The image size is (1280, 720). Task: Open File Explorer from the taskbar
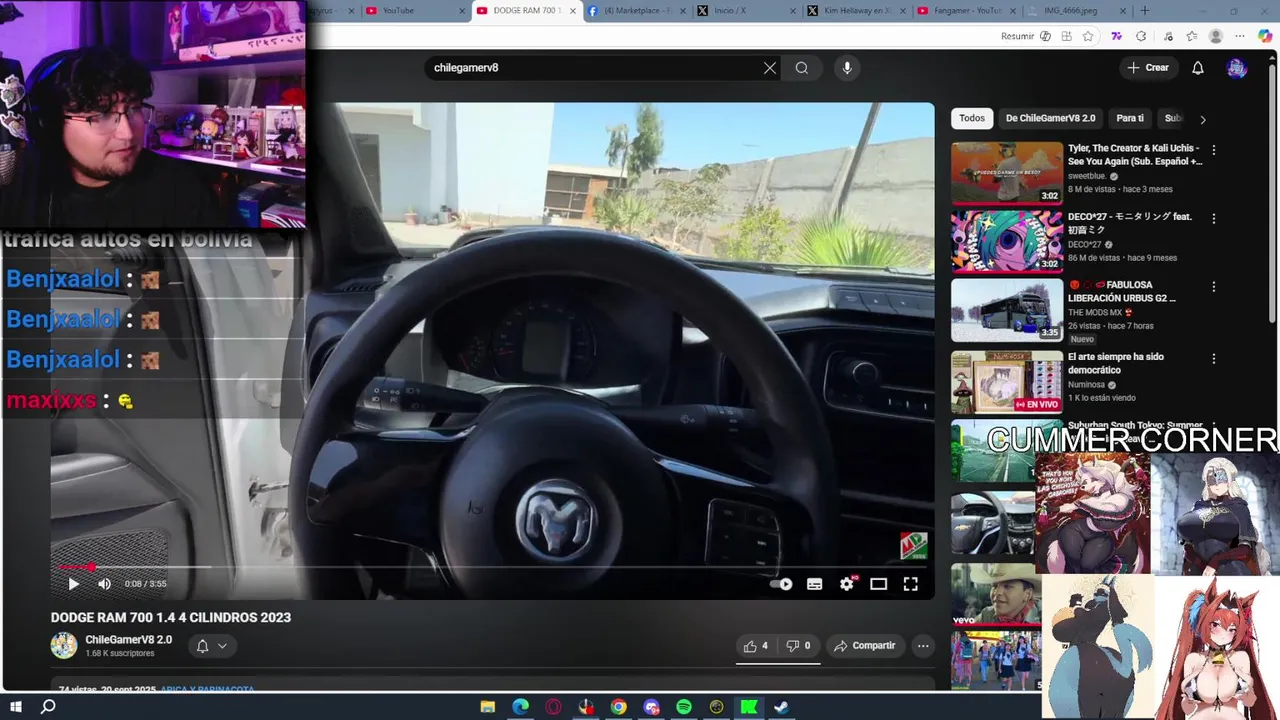488,707
